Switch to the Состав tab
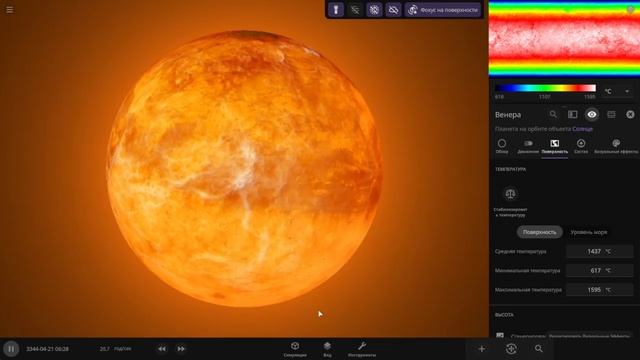Image resolution: width=640 pixels, height=360 pixels. [x=581, y=146]
